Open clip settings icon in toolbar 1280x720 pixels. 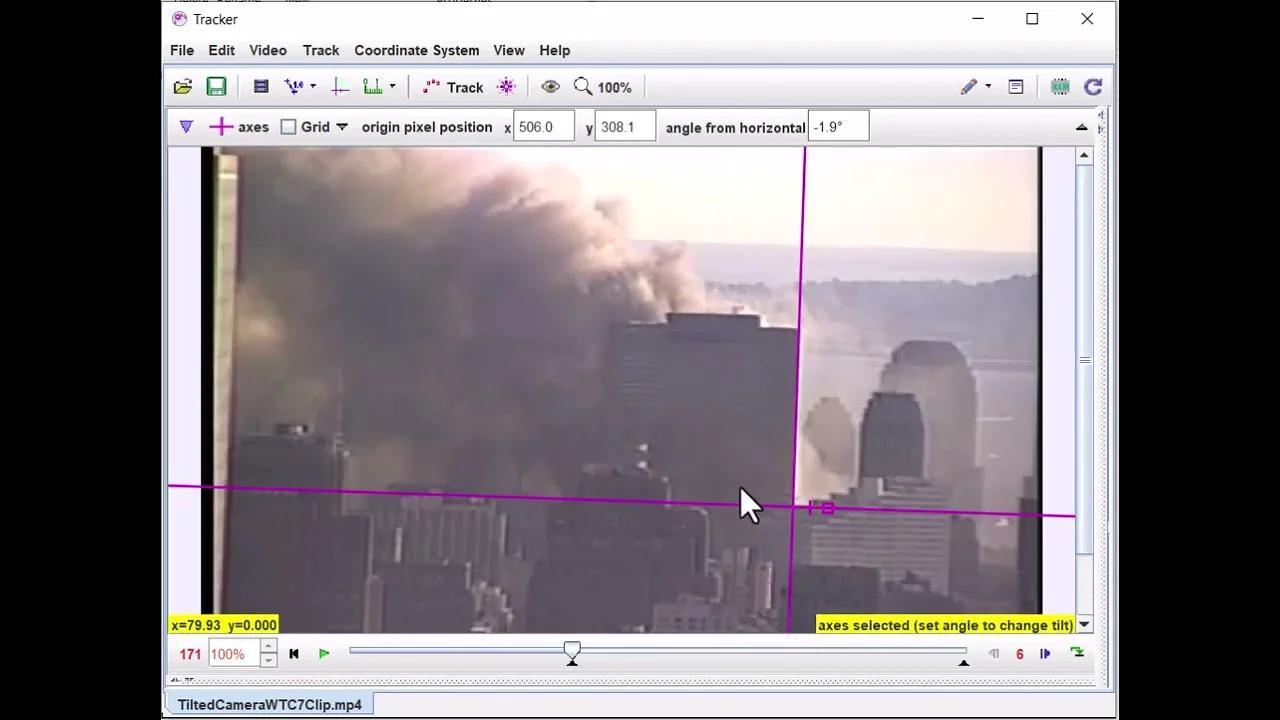(x=261, y=87)
